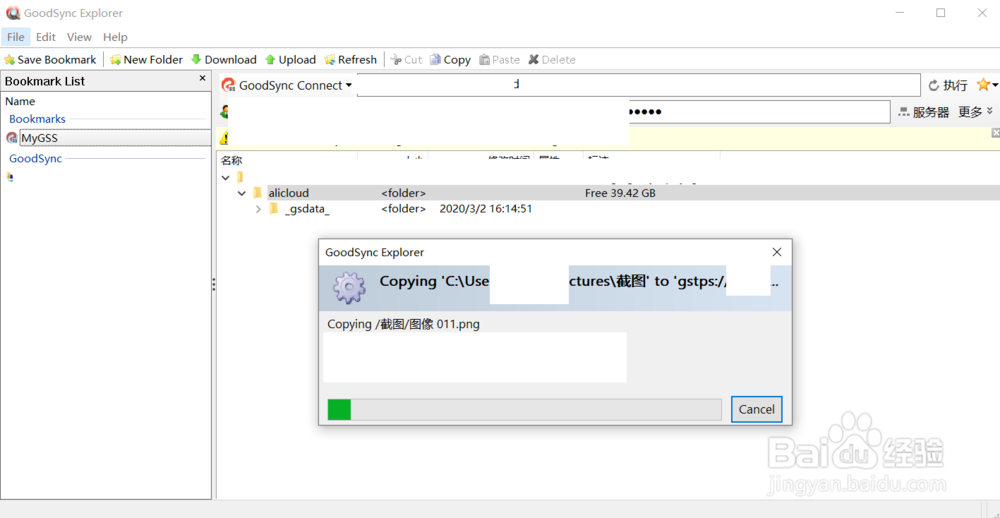Open the View menu
The image size is (1000, 518).
(x=79, y=37)
